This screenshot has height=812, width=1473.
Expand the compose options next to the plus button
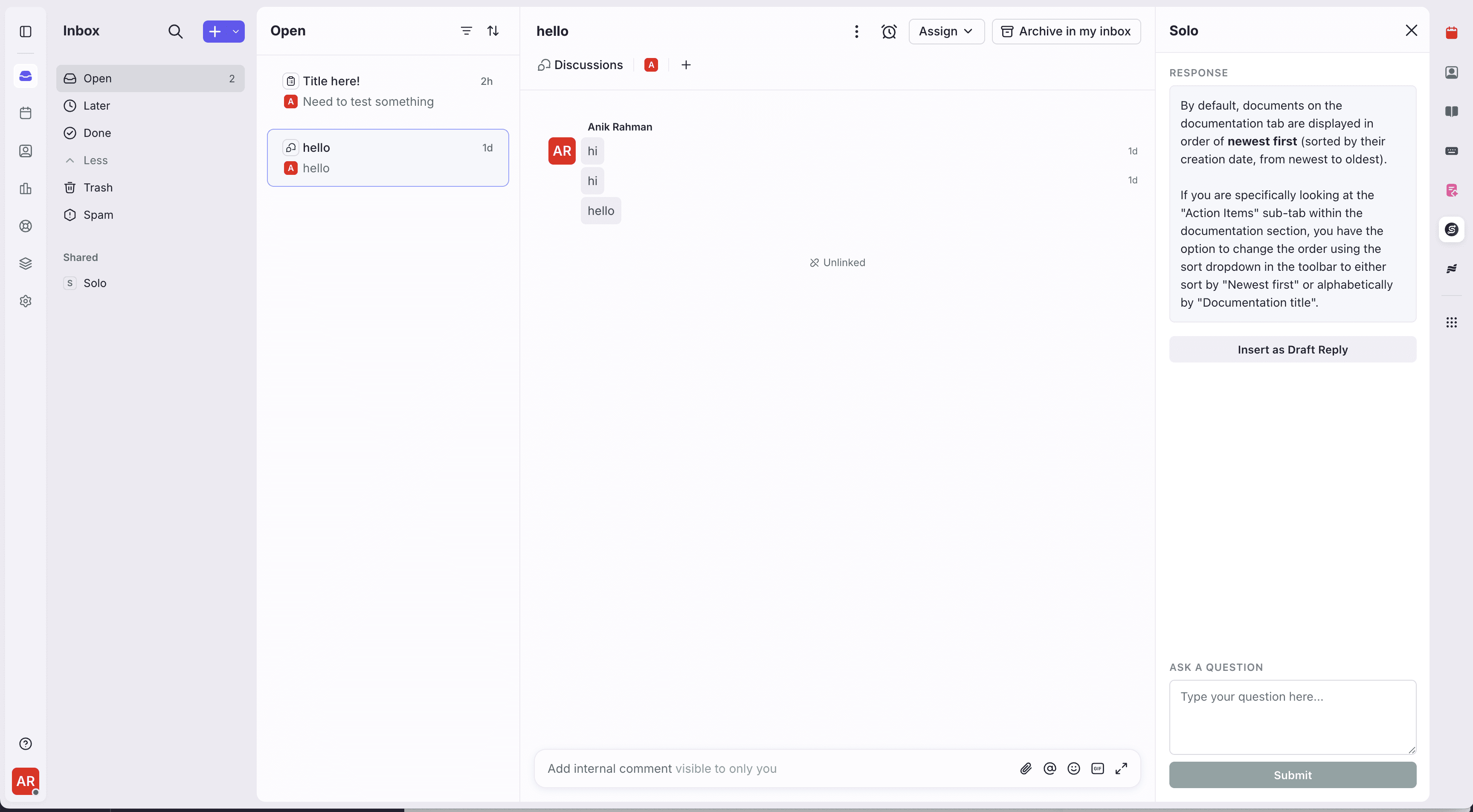click(235, 32)
